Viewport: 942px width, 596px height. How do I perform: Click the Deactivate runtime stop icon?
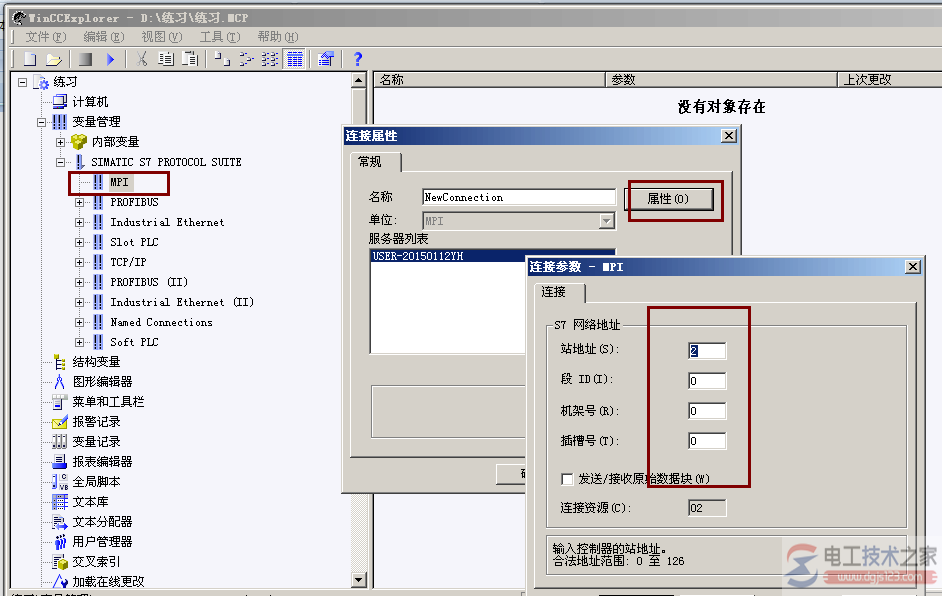click(85, 59)
